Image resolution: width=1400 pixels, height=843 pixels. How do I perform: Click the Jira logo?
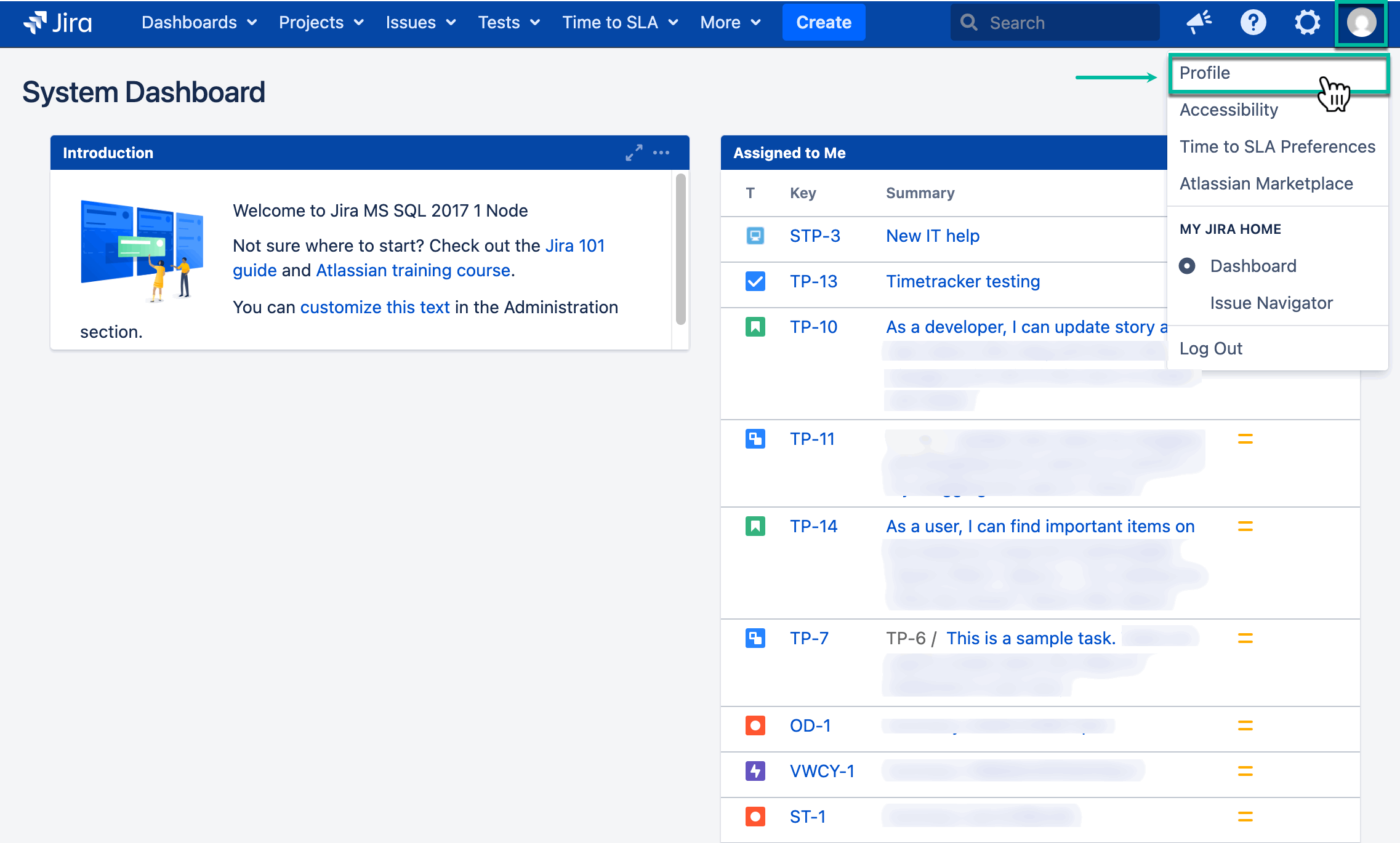click(x=57, y=23)
